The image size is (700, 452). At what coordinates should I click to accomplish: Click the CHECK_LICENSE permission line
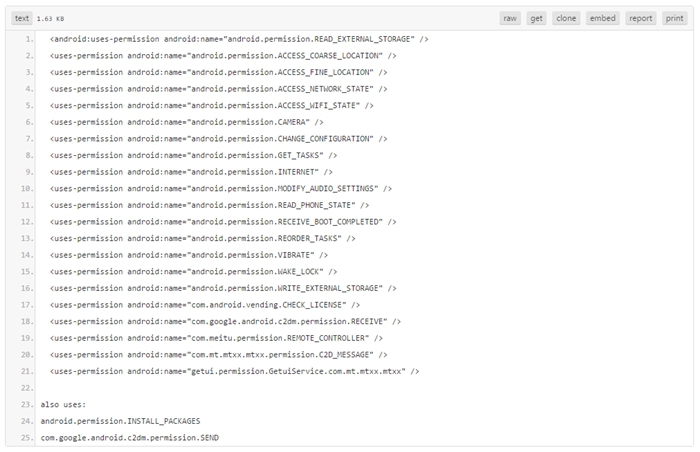pos(205,305)
